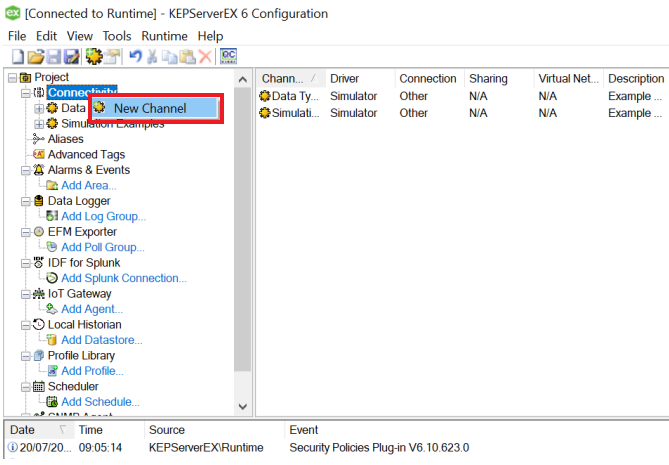Screen dimensions: 669x465
Task: Collapse the Project tree root node
Action: coord(12,77)
